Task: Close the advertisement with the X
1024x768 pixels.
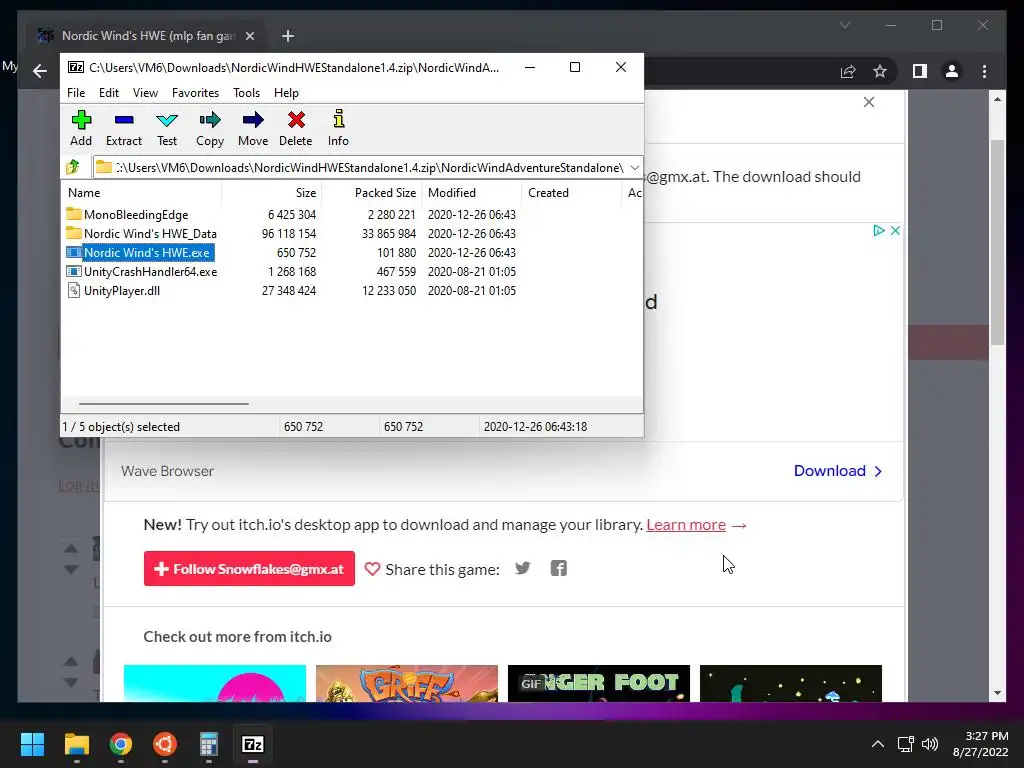Action: (895, 231)
